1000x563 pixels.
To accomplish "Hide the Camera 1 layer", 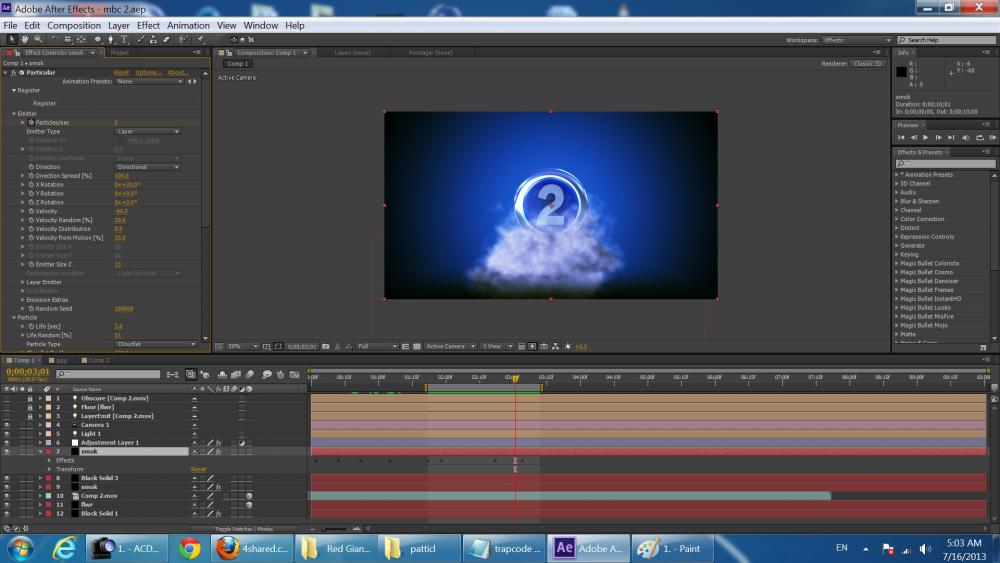I will 7,425.
